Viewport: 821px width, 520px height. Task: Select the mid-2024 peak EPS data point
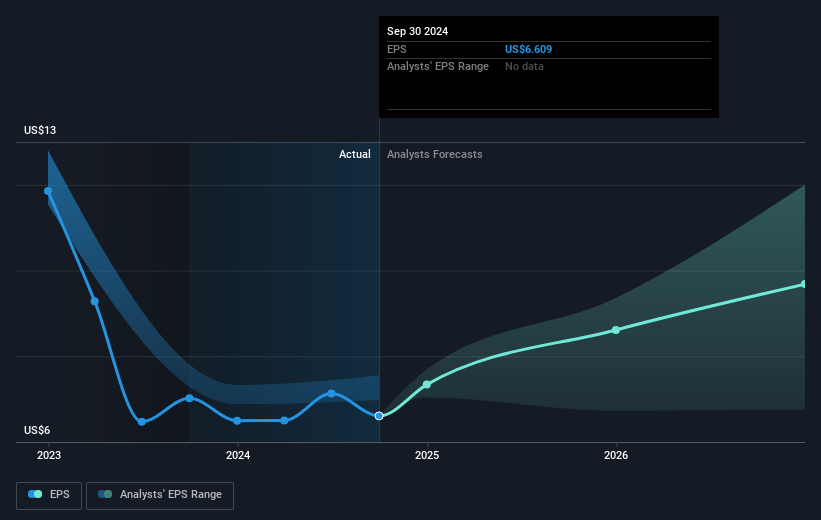[x=331, y=393]
